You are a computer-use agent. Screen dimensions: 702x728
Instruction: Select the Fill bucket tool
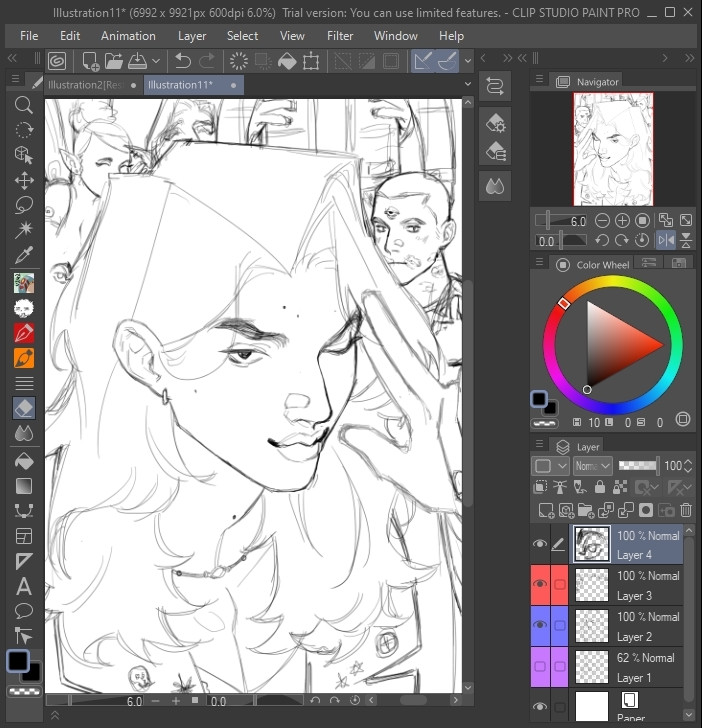[x=24, y=461]
